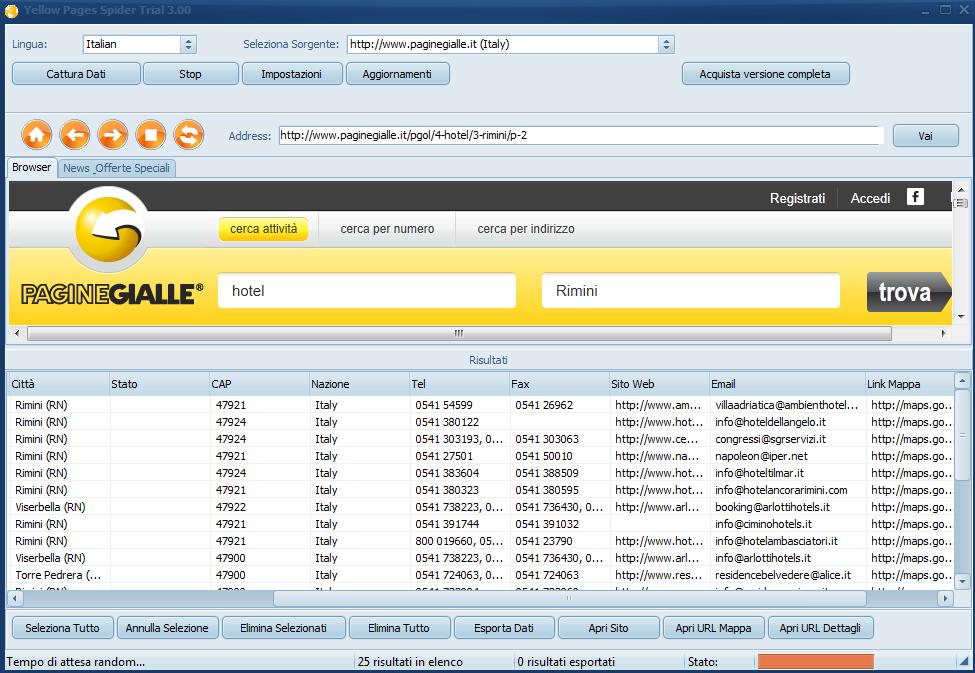Click the Nazione column header

tap(359, 384)
